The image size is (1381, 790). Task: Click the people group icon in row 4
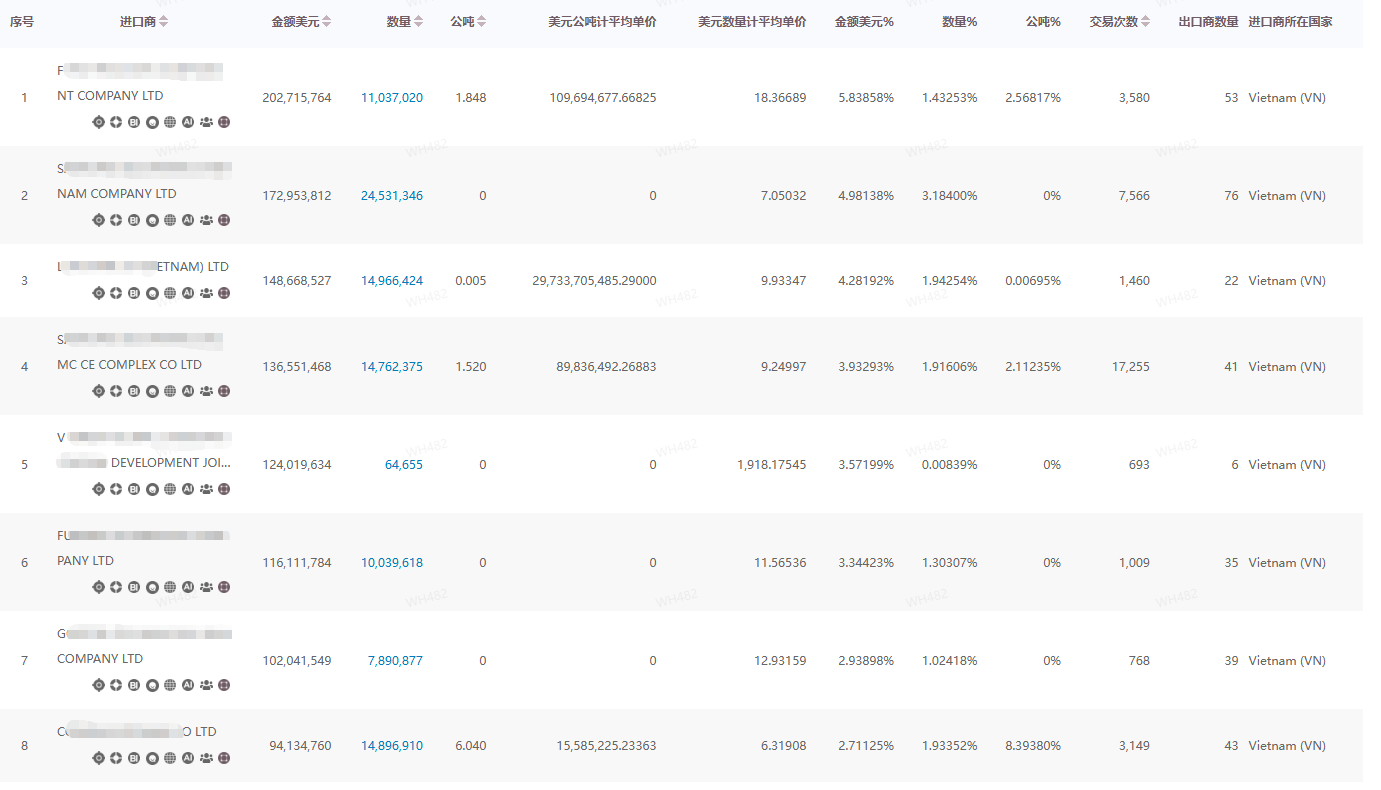point(206,391)
